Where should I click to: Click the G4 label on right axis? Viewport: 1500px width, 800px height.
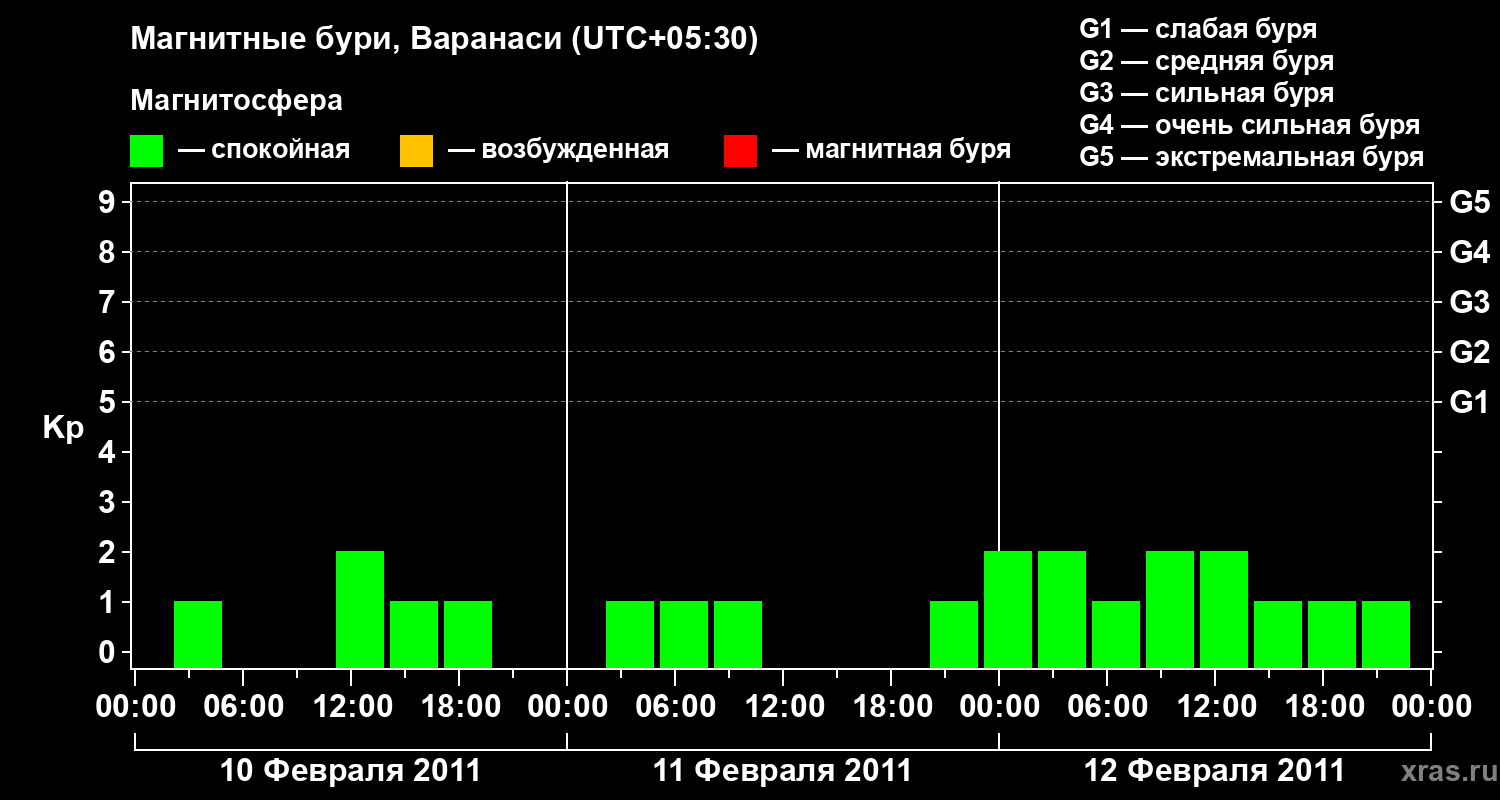pyautogui.click(x=1469, y=252)
